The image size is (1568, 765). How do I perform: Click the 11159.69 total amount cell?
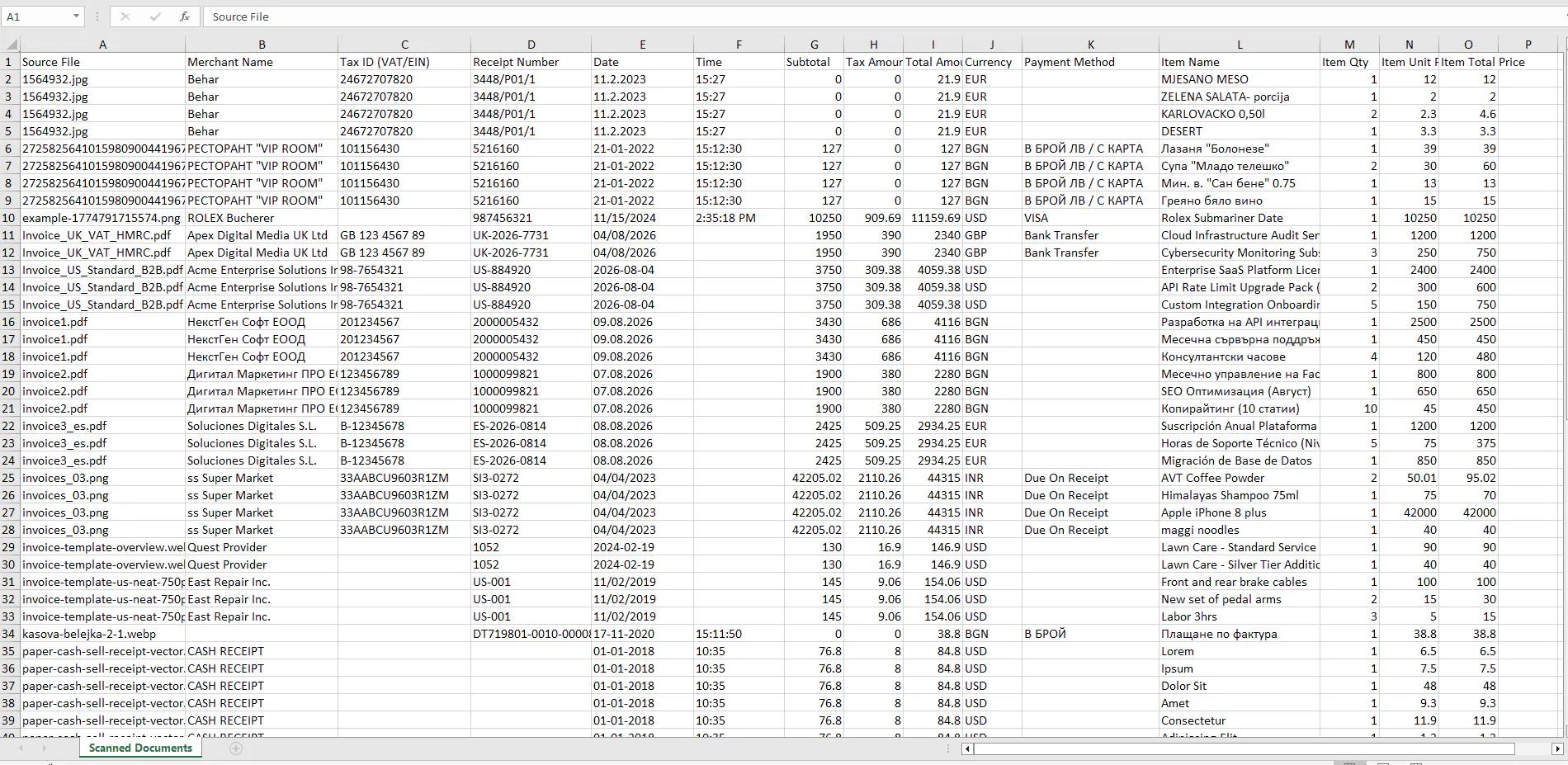click(933, 218)
